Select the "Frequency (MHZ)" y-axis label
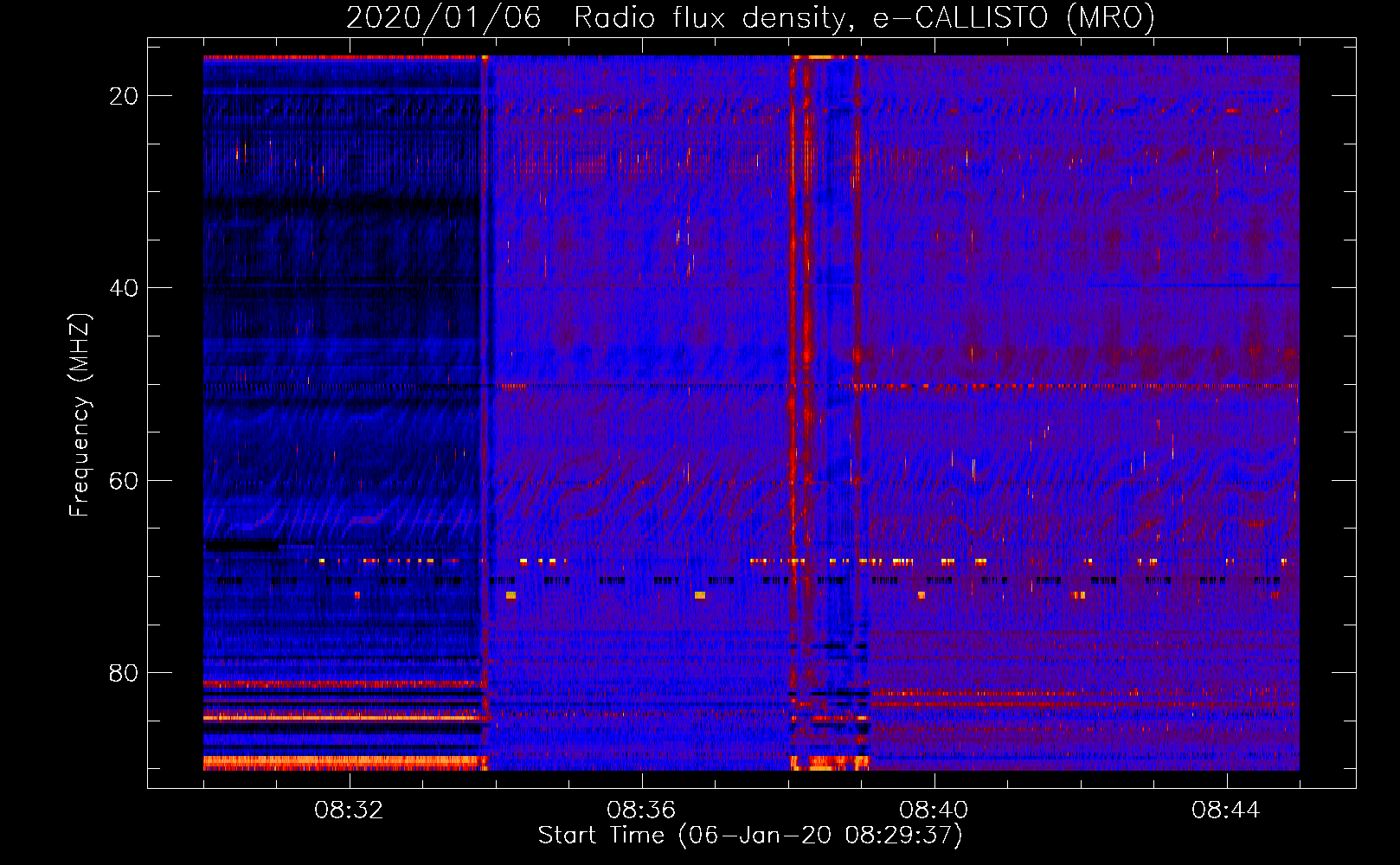Screen dimensions: 1400x865 point(80,415)
